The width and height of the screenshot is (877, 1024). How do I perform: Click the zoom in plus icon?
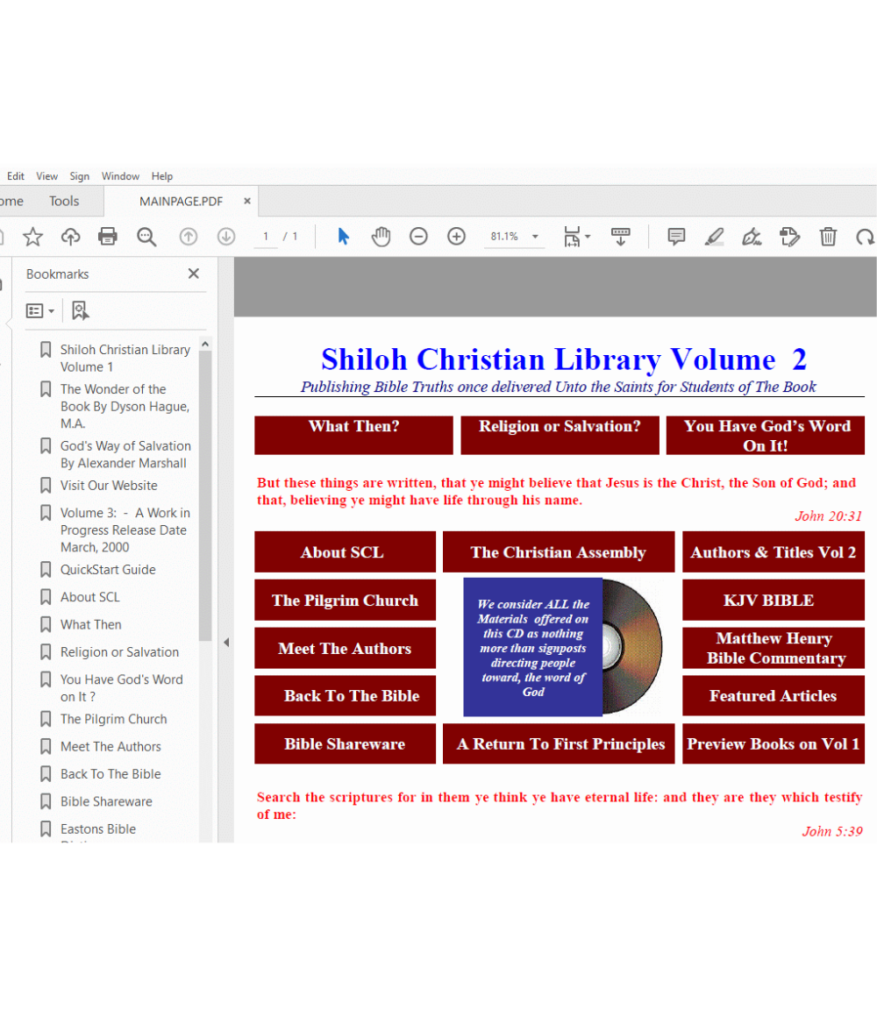[456, 237]
